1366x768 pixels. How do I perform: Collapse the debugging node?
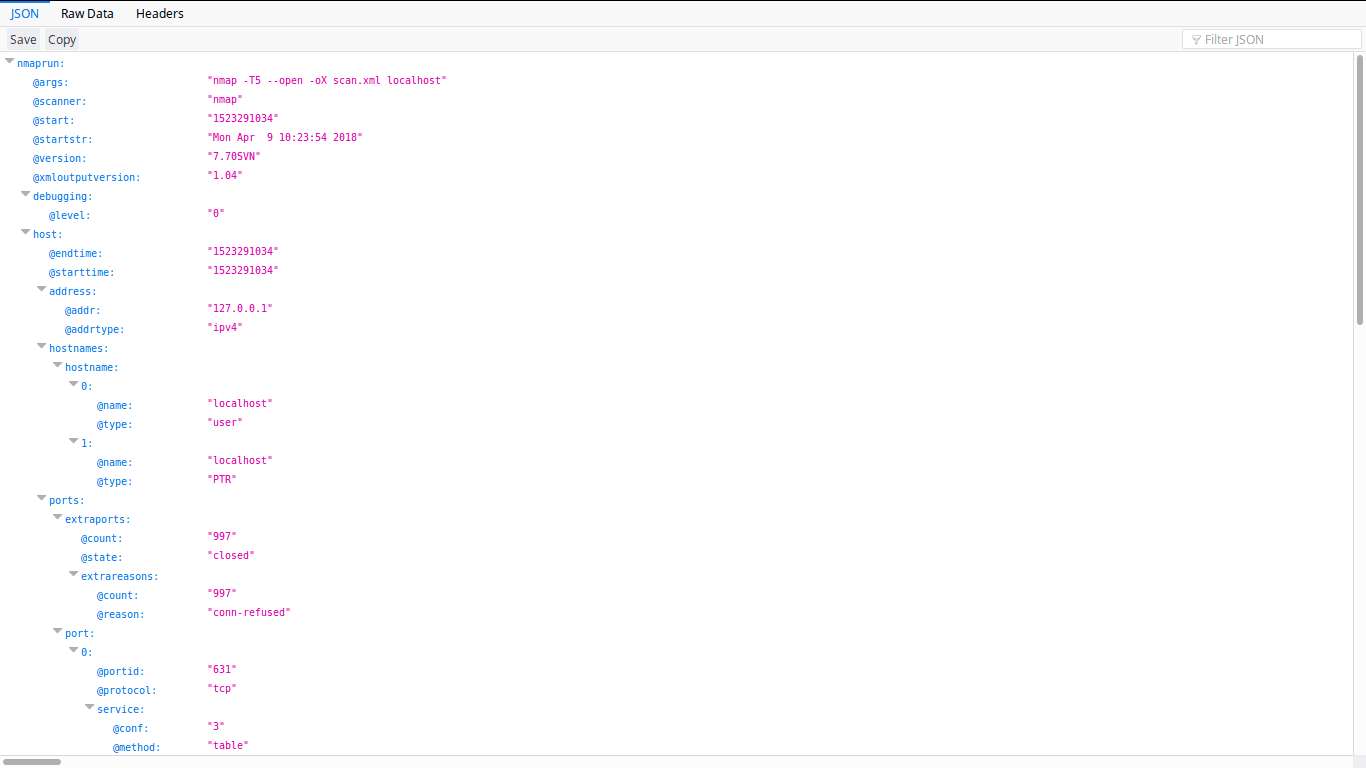(x=25, y=193)
